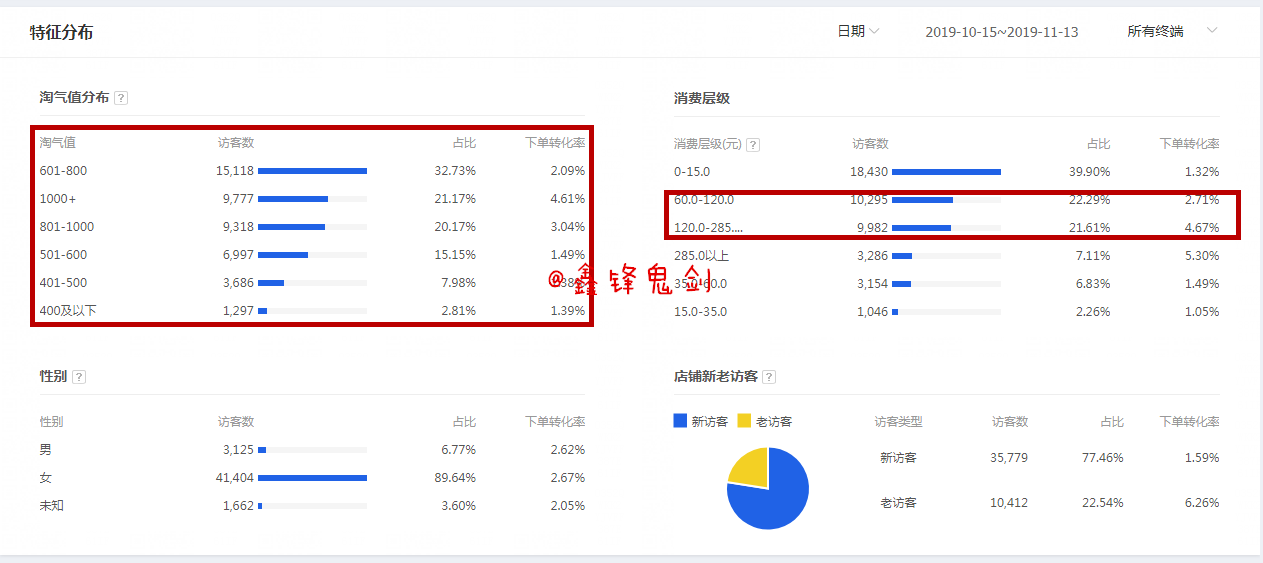Click help icon next to 淘气值分布
This screenshot has width=1263, height=563.
coord(121,98)
